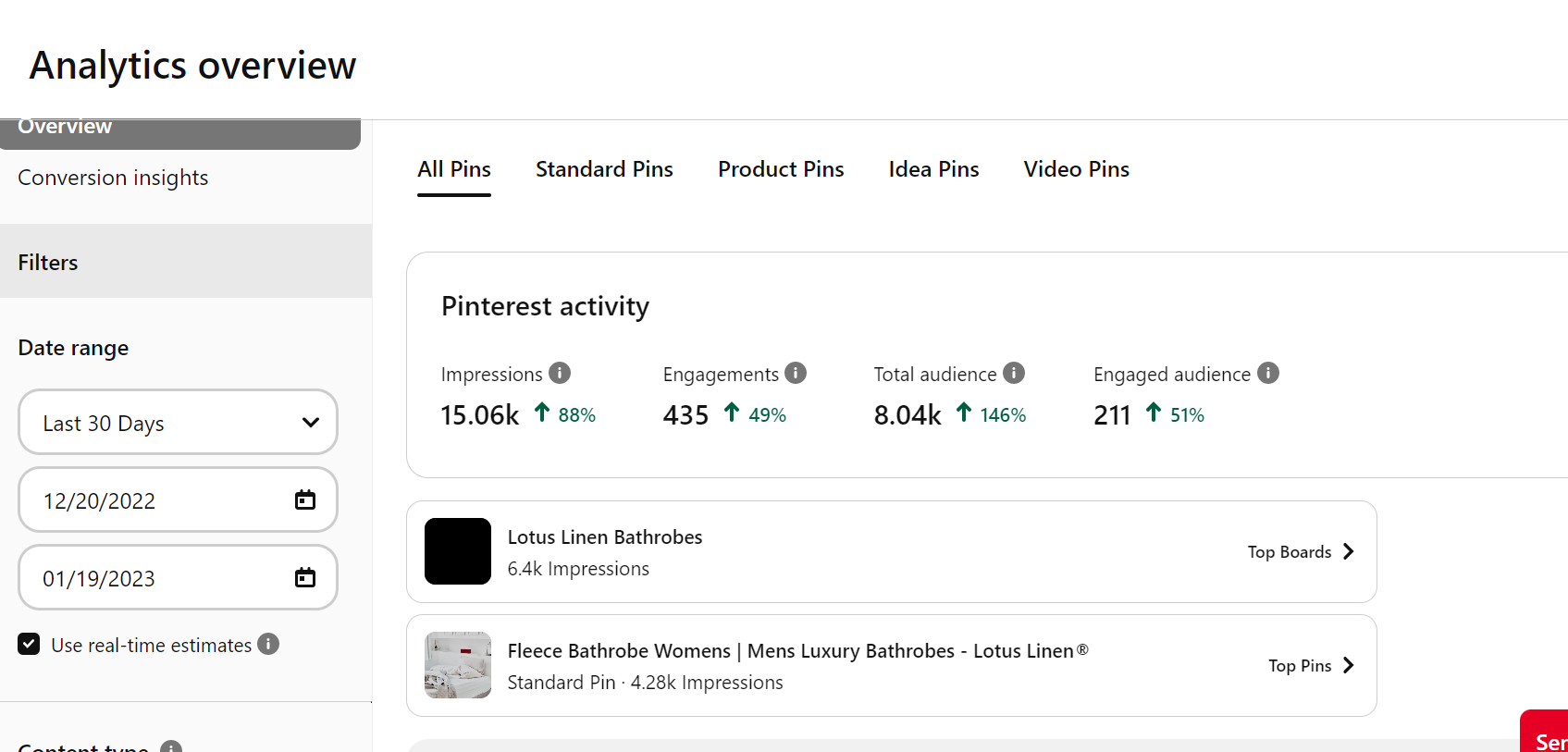
Task: Switch to the Video Pins tab
Action: point(1076,169)
